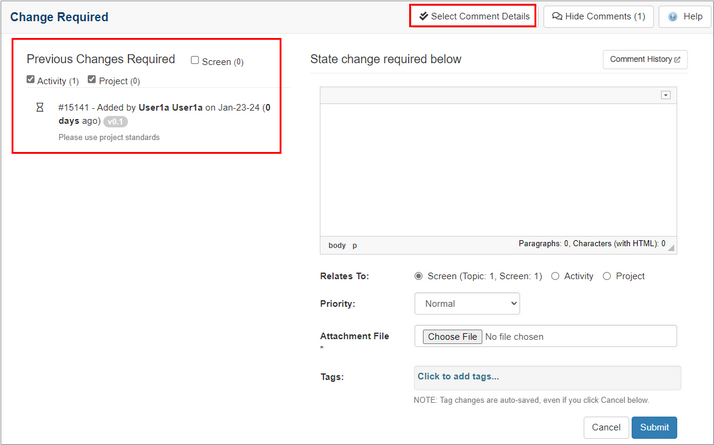Enable the Screen filter checkbox
This screenshot has height=445, width=714.
point(195,61)
